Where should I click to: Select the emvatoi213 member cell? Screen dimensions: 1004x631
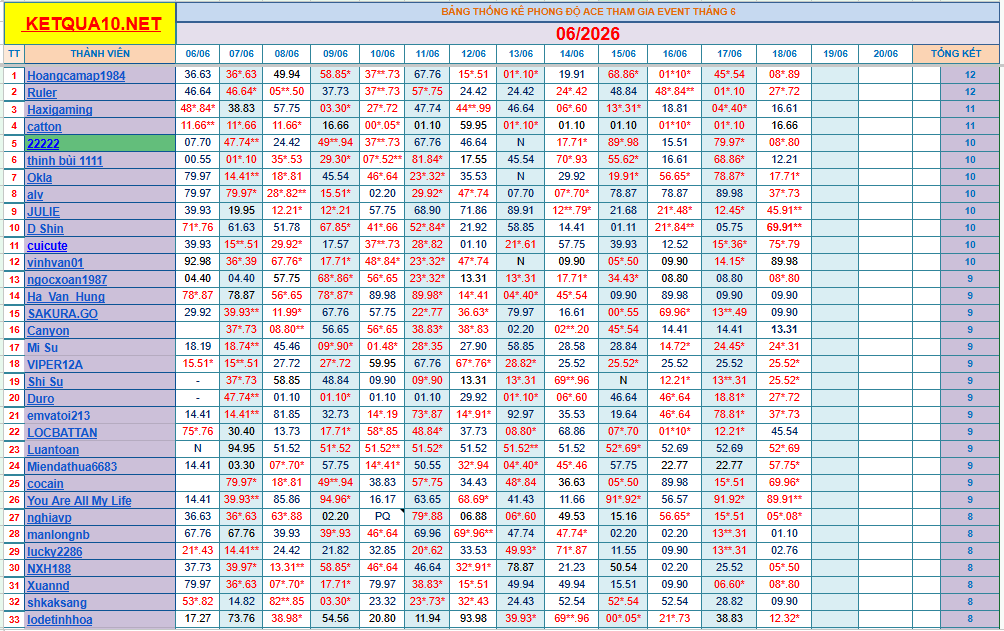tap(100, 415)
